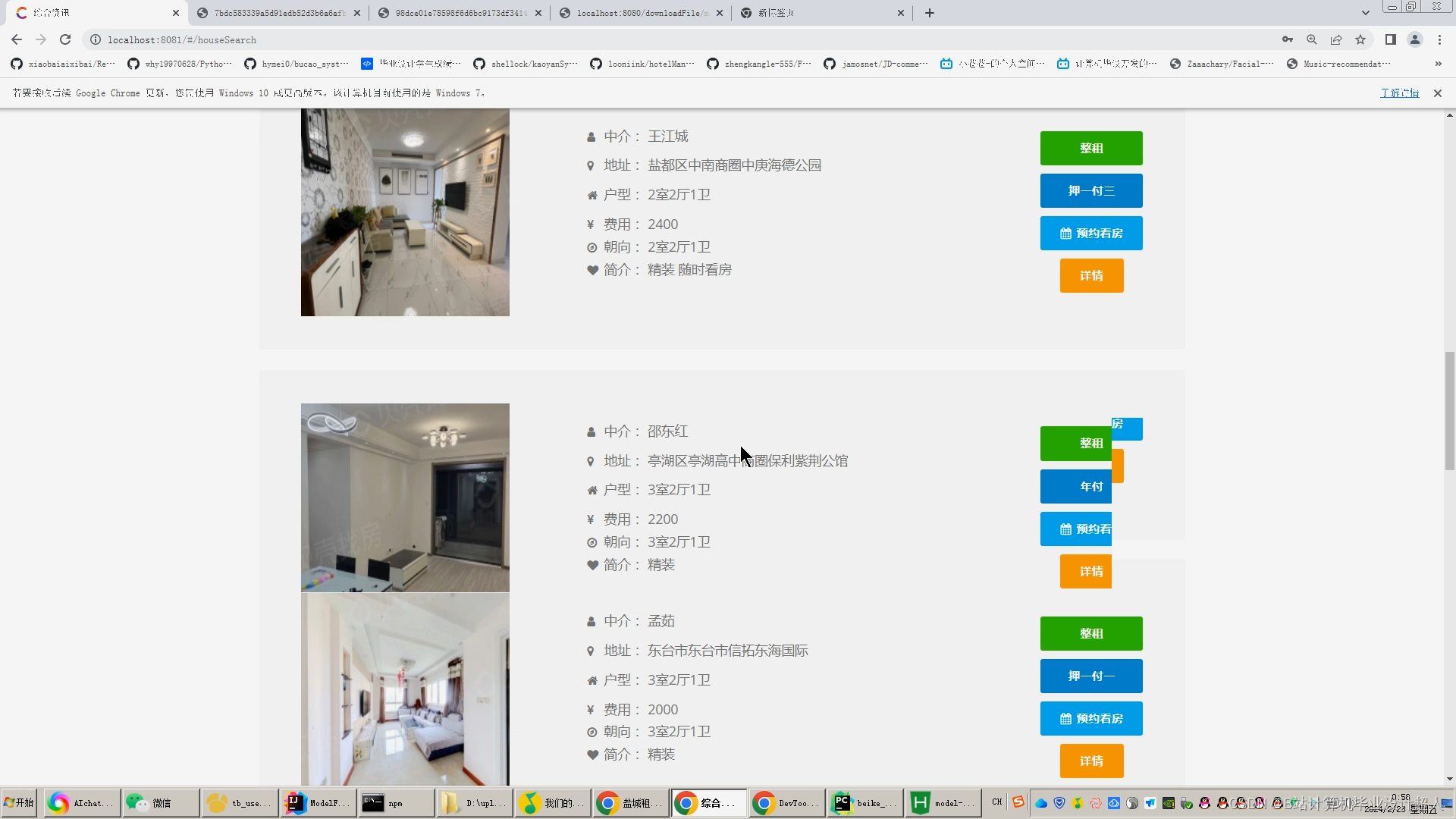Dismiss the Chrome update infobar
Viewport: 1456px width, 819px height.
[1438, 93]
